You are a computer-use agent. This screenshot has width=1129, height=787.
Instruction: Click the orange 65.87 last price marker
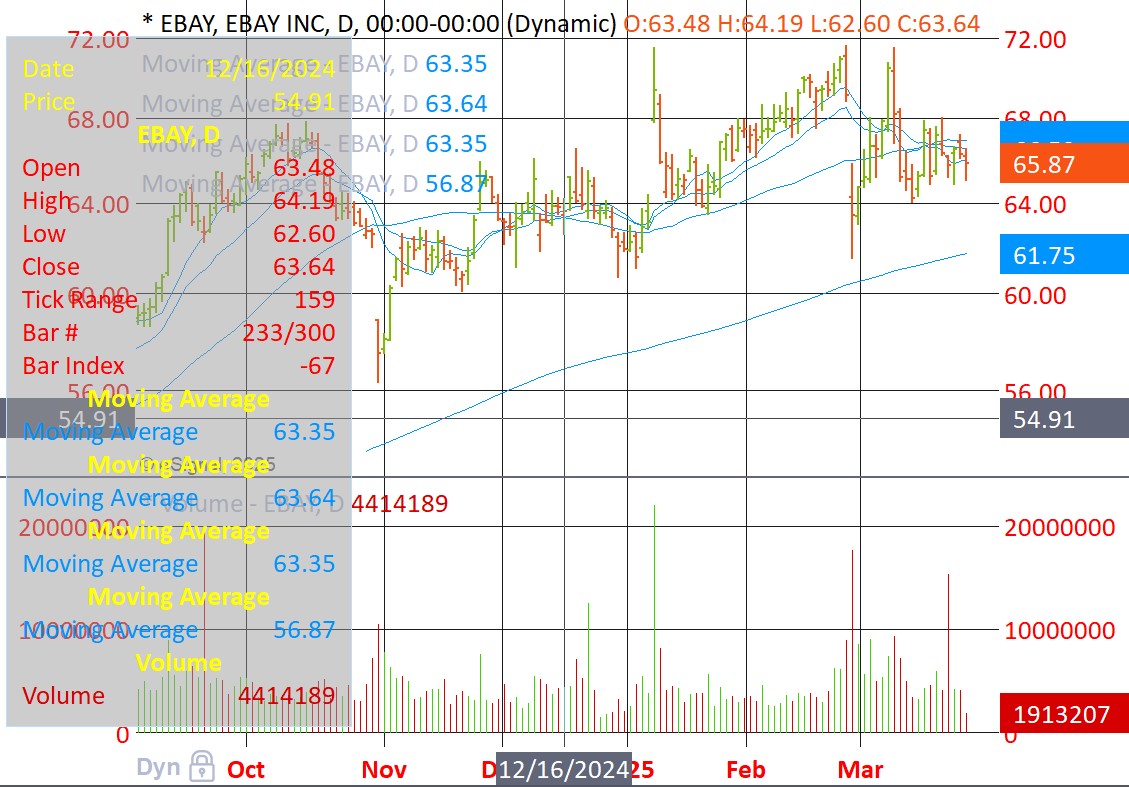pyautogui.click(x=1064, y=164)
